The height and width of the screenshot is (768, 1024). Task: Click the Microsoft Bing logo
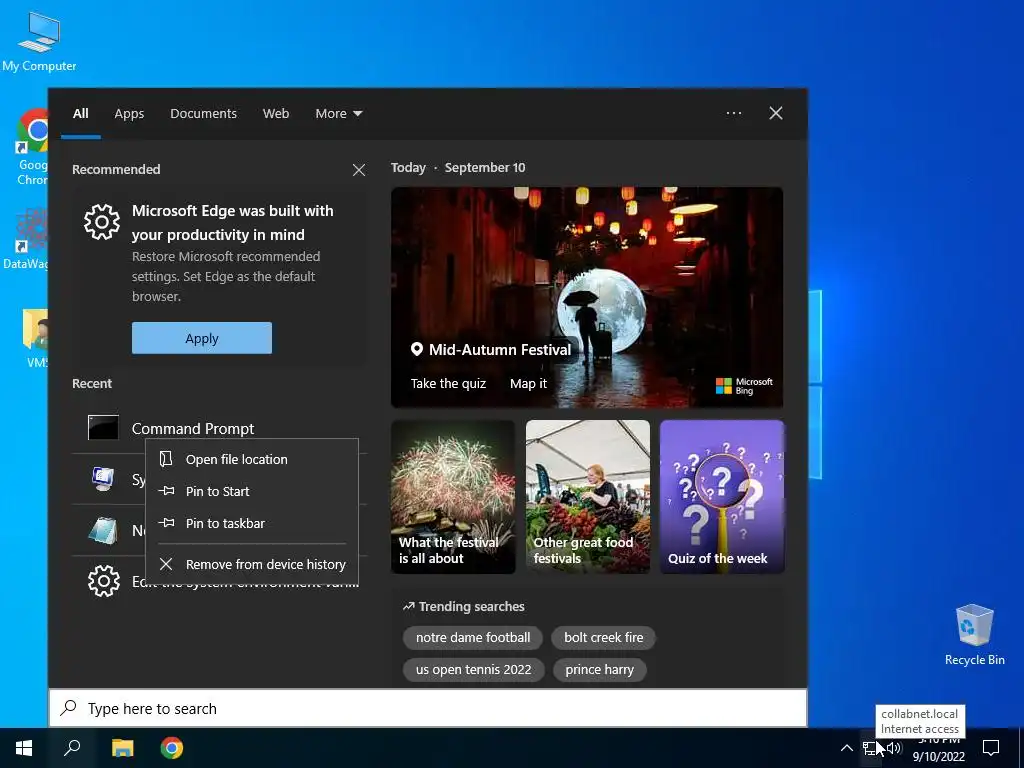tap(744, 386)
